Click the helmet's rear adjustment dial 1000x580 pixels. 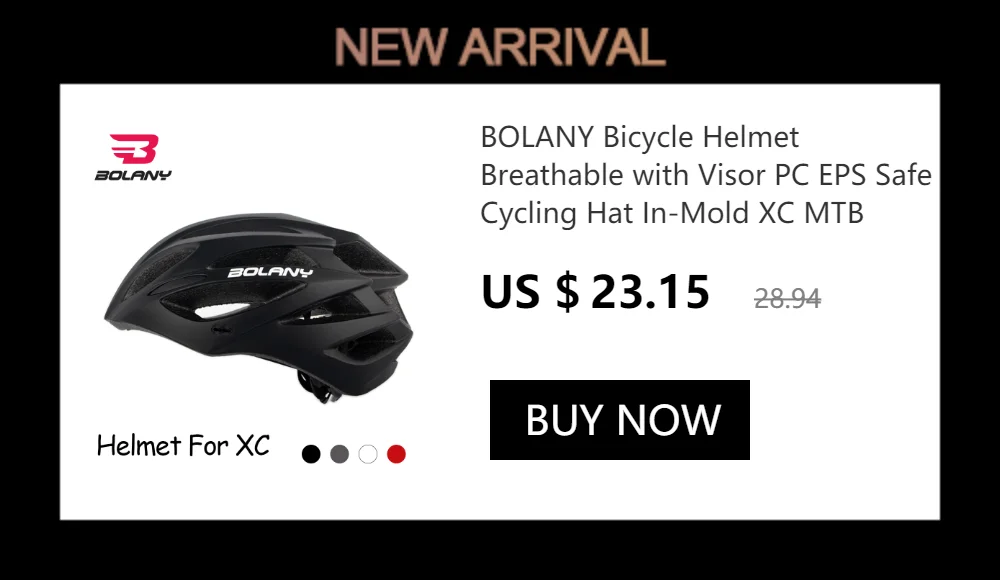pyautogui.click(x=317, y=389)
